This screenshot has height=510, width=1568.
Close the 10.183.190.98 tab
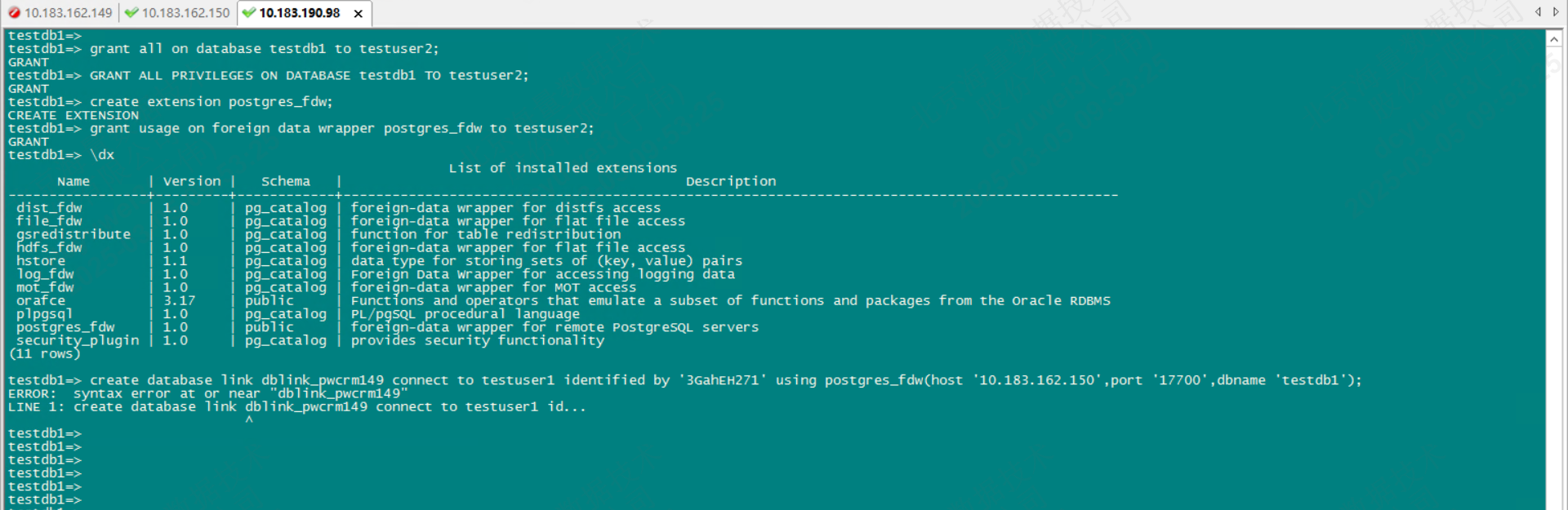358,14
